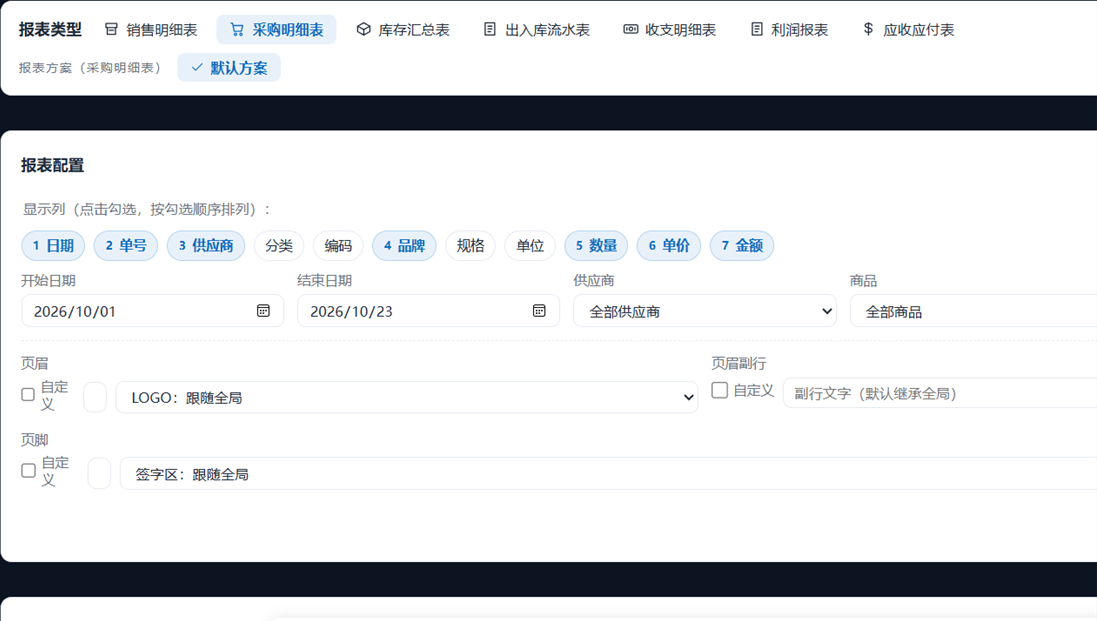Click the 报表类型 label text
1097x621 pixels.
(50, 29)
